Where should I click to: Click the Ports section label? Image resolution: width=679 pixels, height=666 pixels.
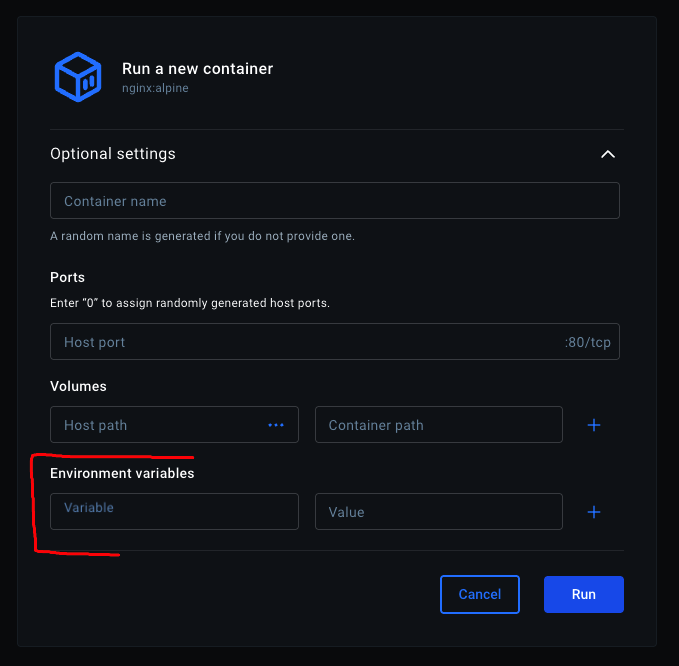[x=67, y=277]
